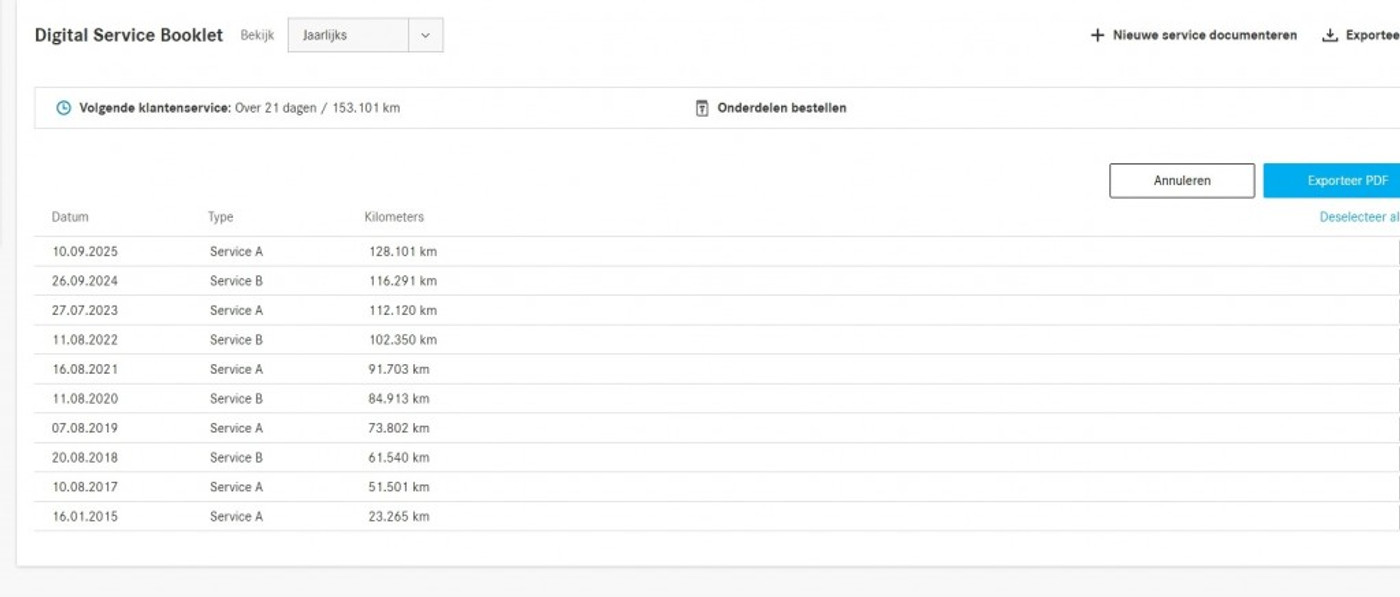Click the Annuleren button
The image size is (1400, 597).
(1182, 181)
